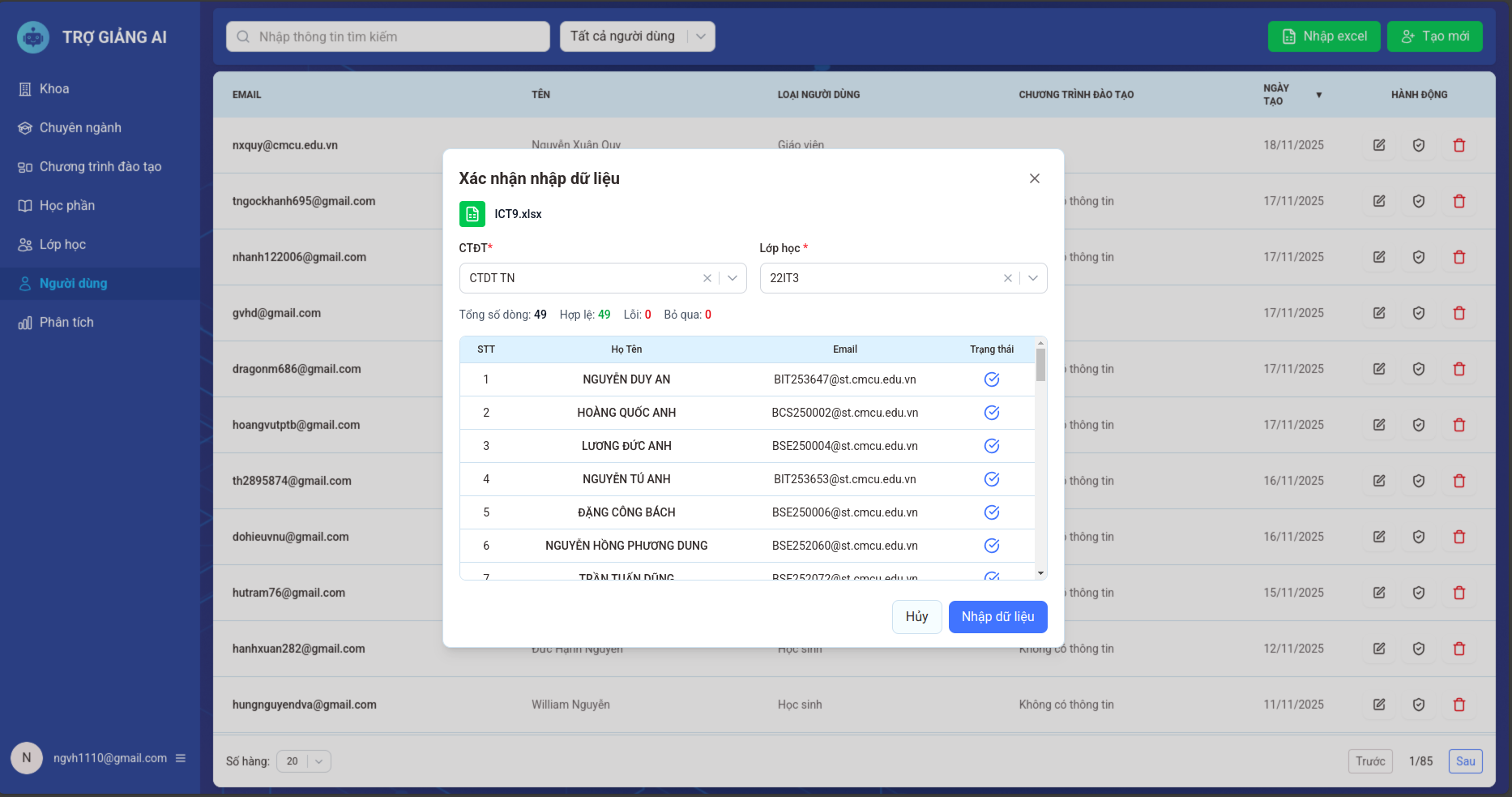Viewport: 1512px width, 797px height.
Task: Click status check icon for NGUYỄN DUY AN
Action: point(991,379)
